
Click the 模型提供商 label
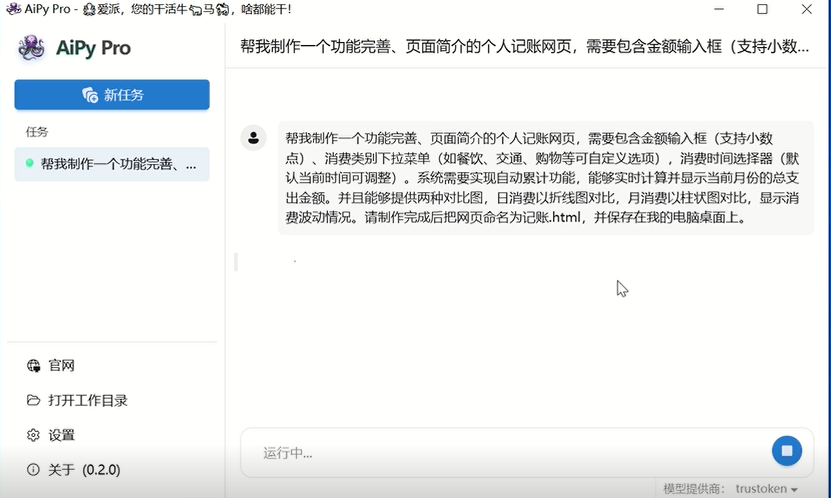pos(696,488)
